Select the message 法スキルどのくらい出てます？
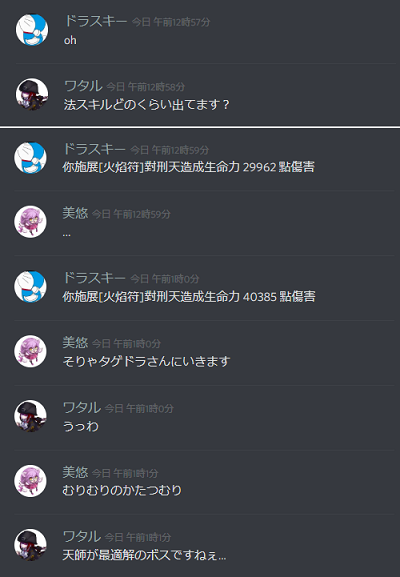This screenshot has width=400, height=577. (146, 105)
